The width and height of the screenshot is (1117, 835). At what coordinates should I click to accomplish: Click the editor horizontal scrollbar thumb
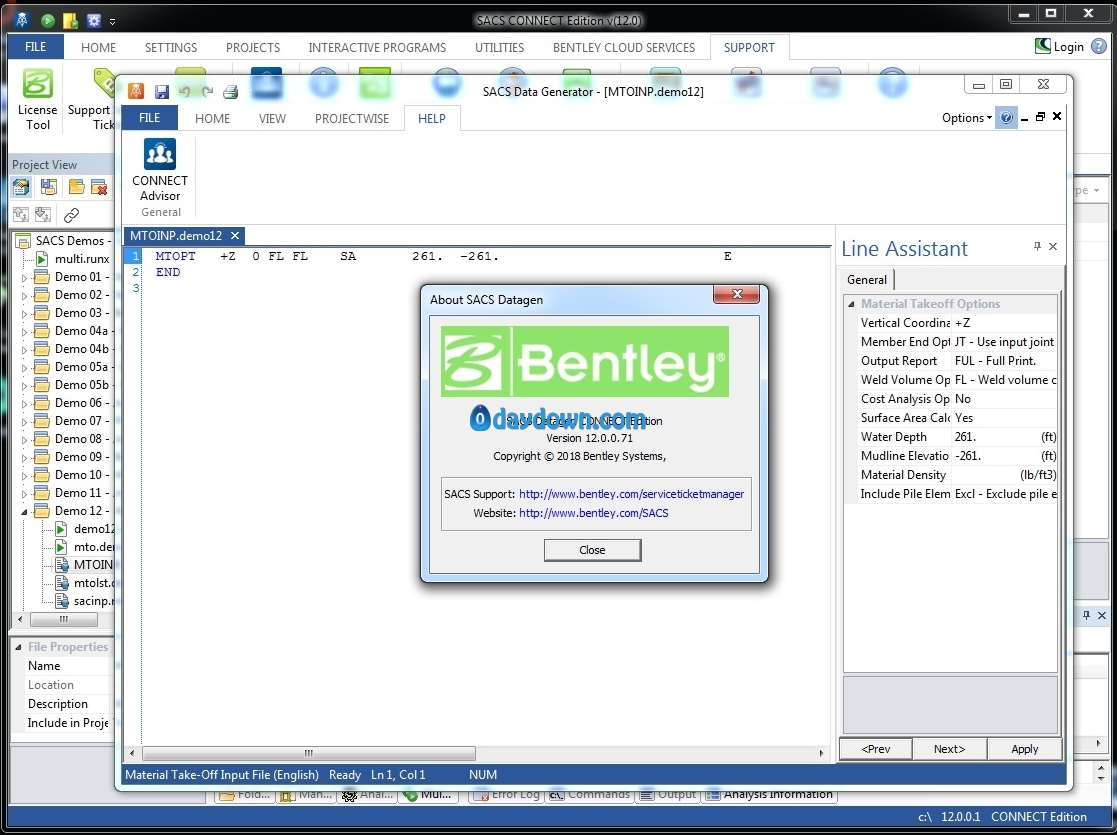pos(308,753)
